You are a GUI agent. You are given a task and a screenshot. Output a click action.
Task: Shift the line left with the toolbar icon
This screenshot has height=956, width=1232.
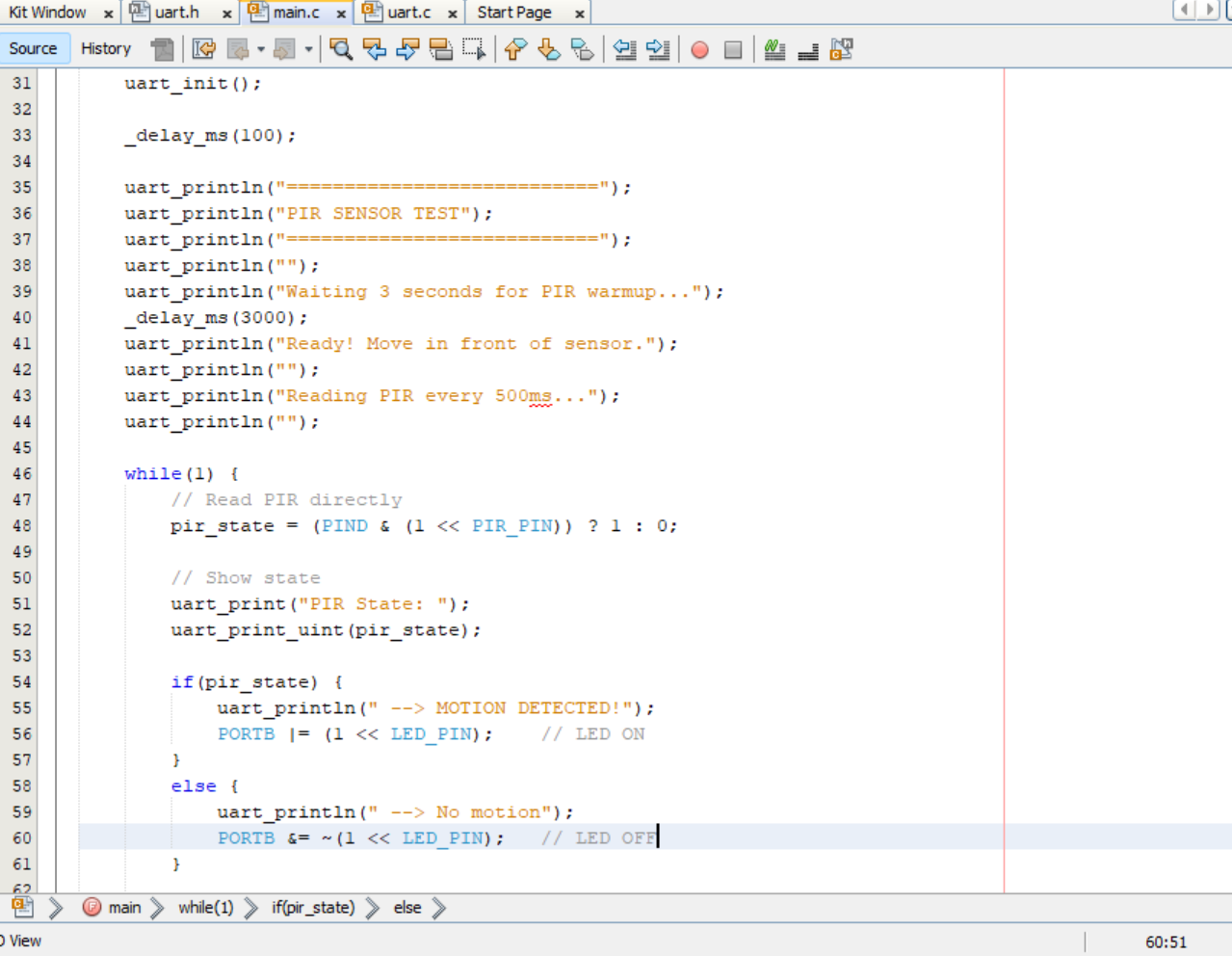[x=624, y=49]
